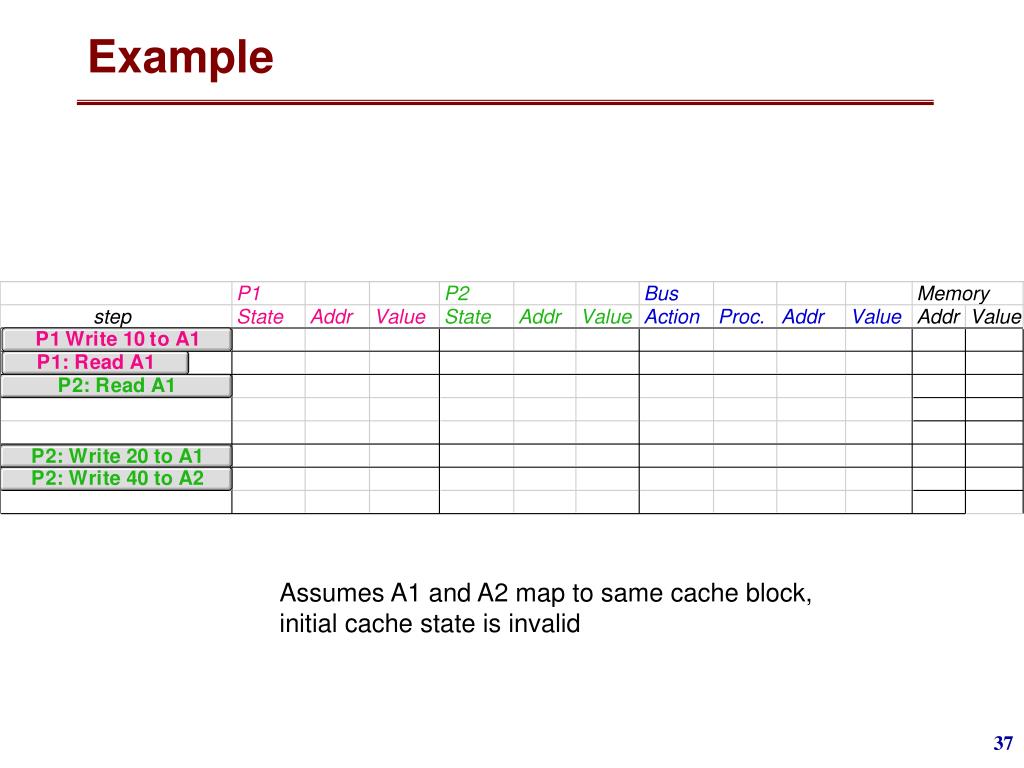Click the P1 State cell in 'P1 Write 10' row
This screenshot has height=768, width=1024.
(268, 340)
